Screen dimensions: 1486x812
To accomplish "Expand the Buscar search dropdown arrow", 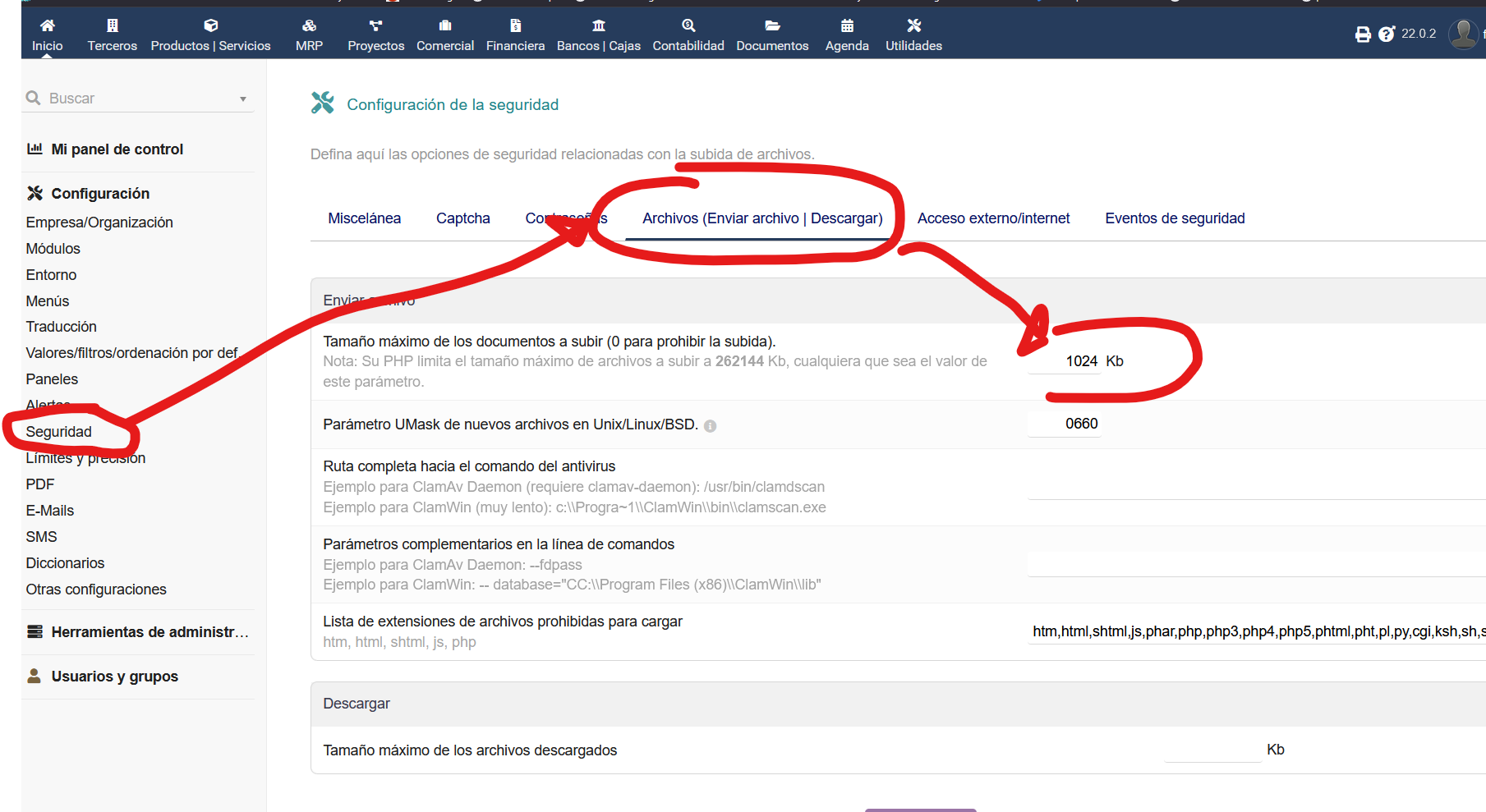I will pyautogui.click(x=243, y=99).
